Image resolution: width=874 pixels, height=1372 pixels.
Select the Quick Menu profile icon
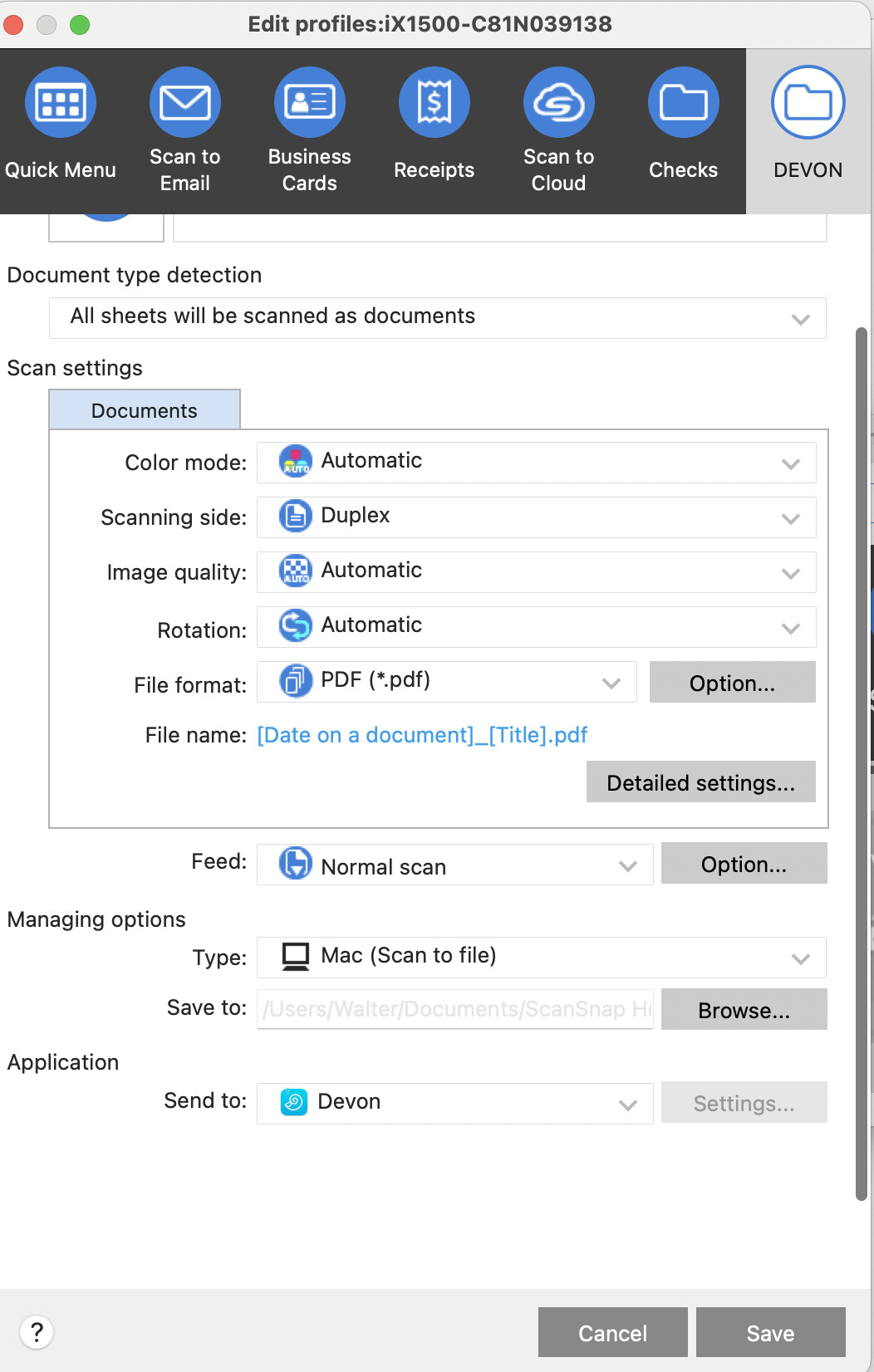point(61,103)
